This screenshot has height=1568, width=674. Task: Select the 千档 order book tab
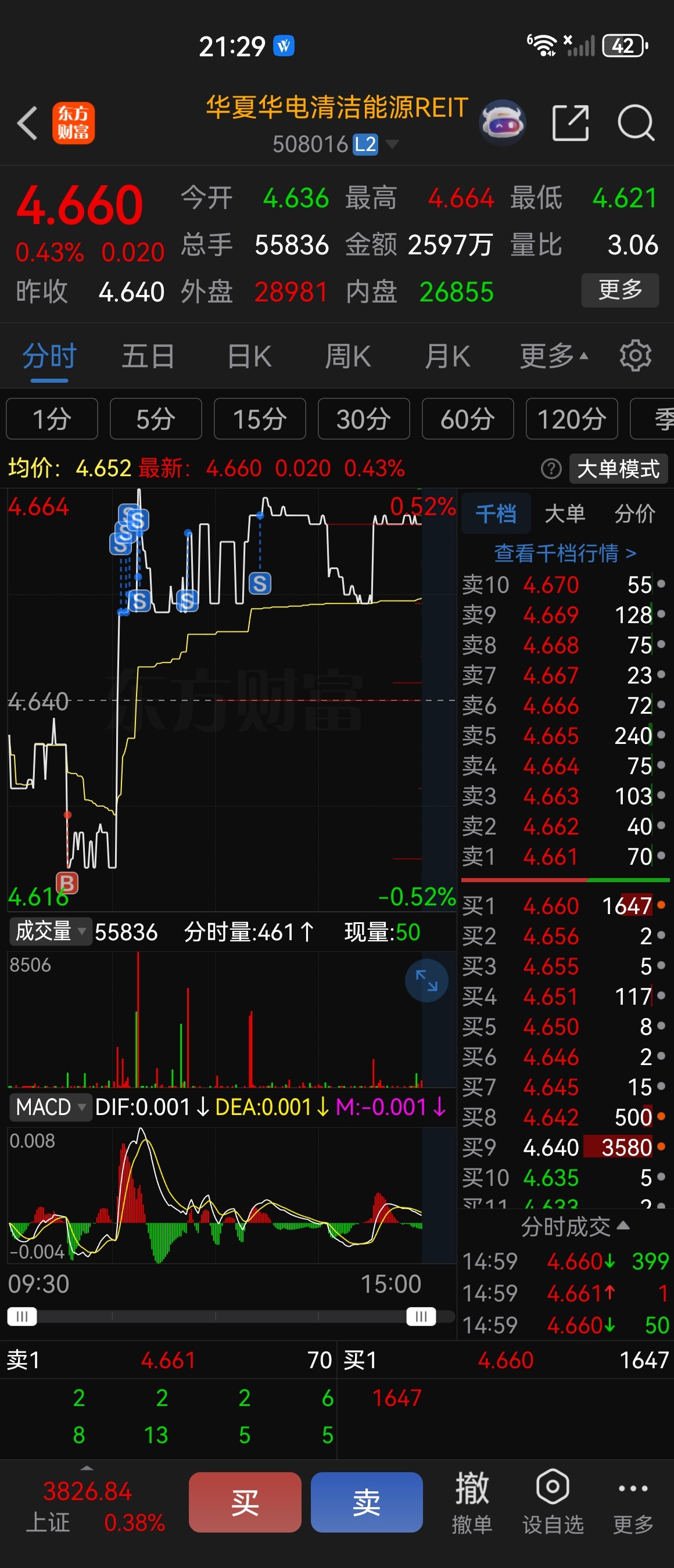(496, 514)
